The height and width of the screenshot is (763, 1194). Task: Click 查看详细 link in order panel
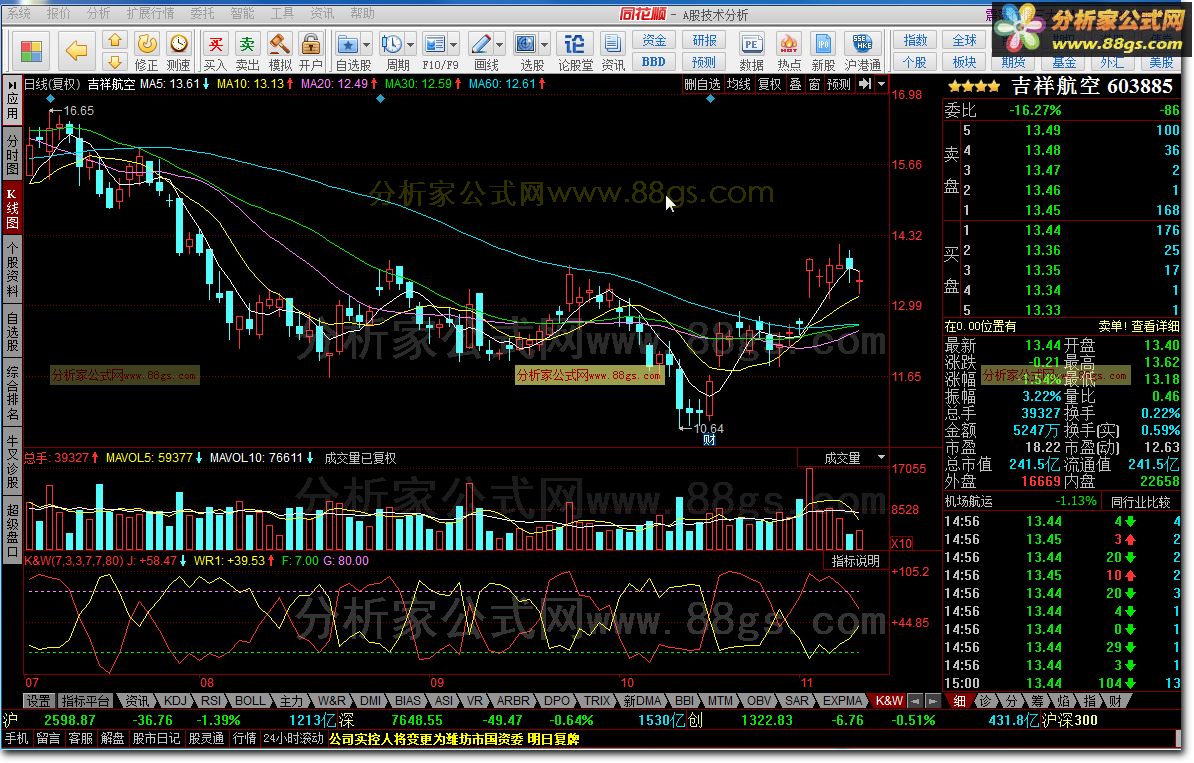pyautogui.click(x=1155, y=326)
